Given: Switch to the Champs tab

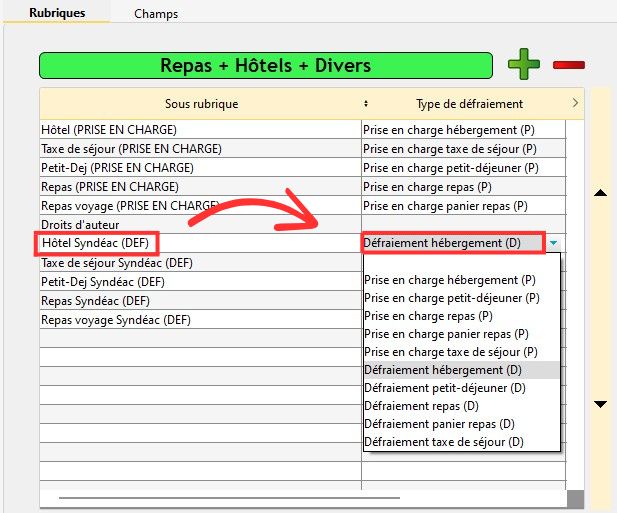Looking at the screenshot, I should (x=156, y=14).
